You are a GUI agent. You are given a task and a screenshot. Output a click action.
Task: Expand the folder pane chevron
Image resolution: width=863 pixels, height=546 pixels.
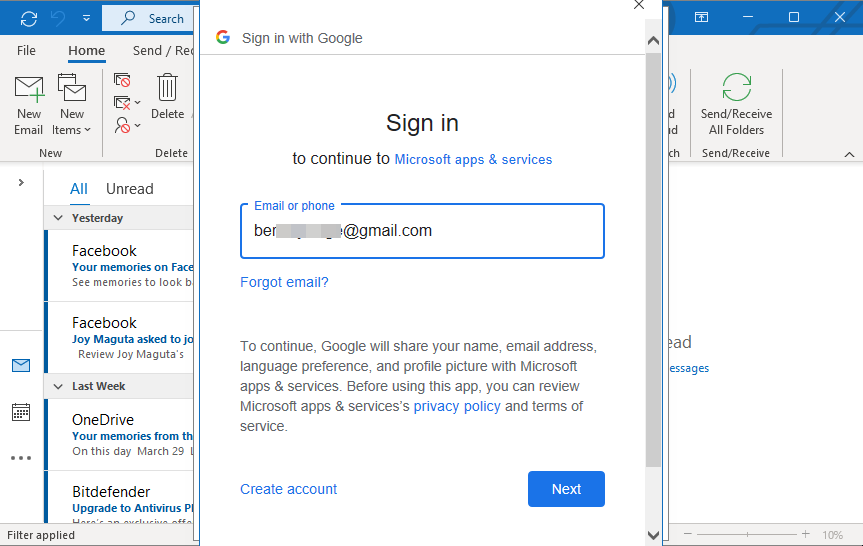21,182
